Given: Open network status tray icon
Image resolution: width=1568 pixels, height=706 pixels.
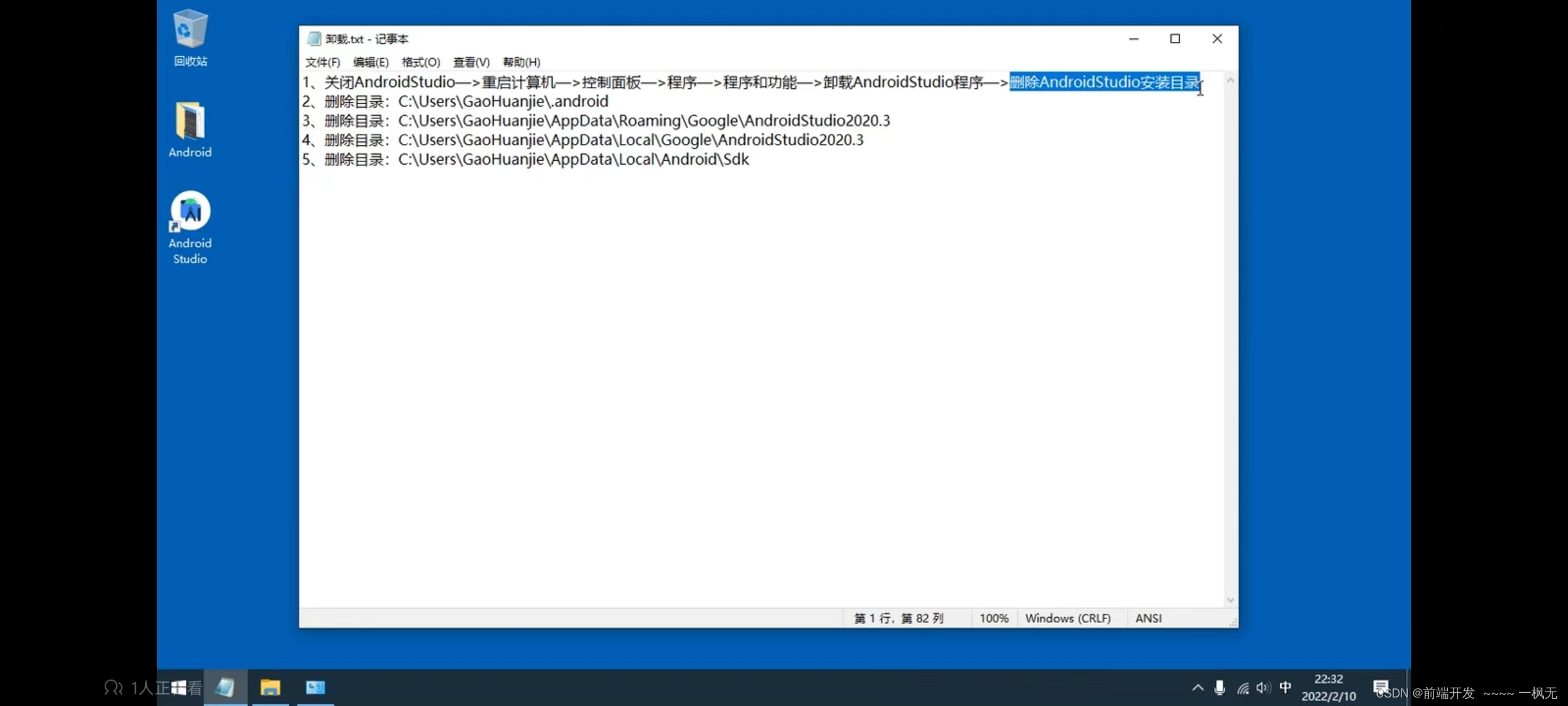Looking at the screenshot, I should tap(1243, 688).
